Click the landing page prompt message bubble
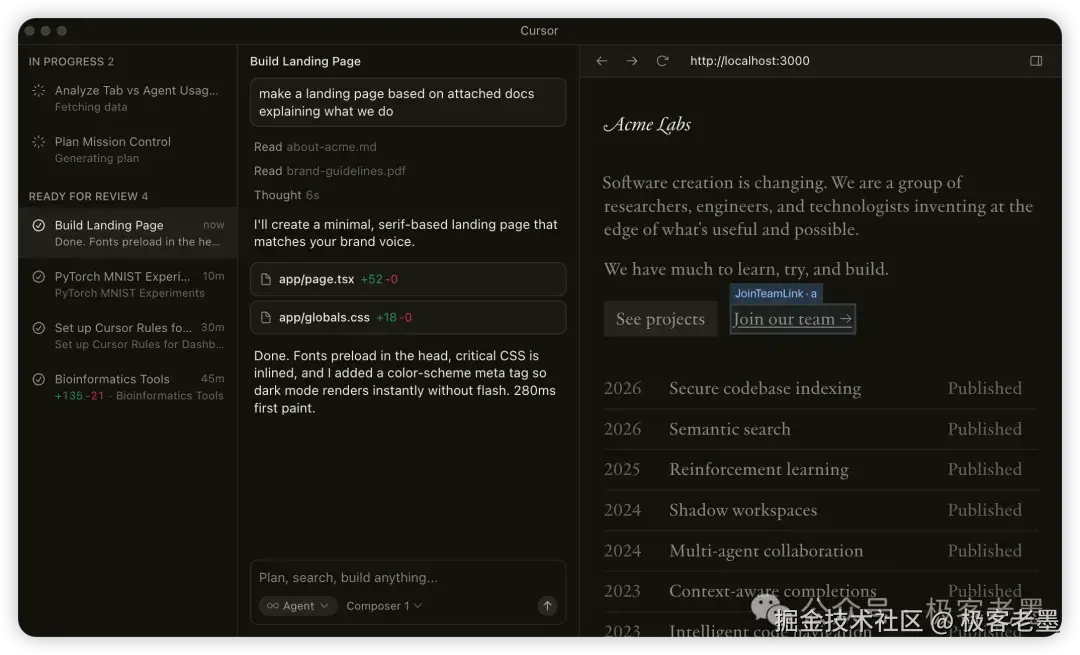The width and height of the screenshot is (1080, 655). (x=408, y=102)
